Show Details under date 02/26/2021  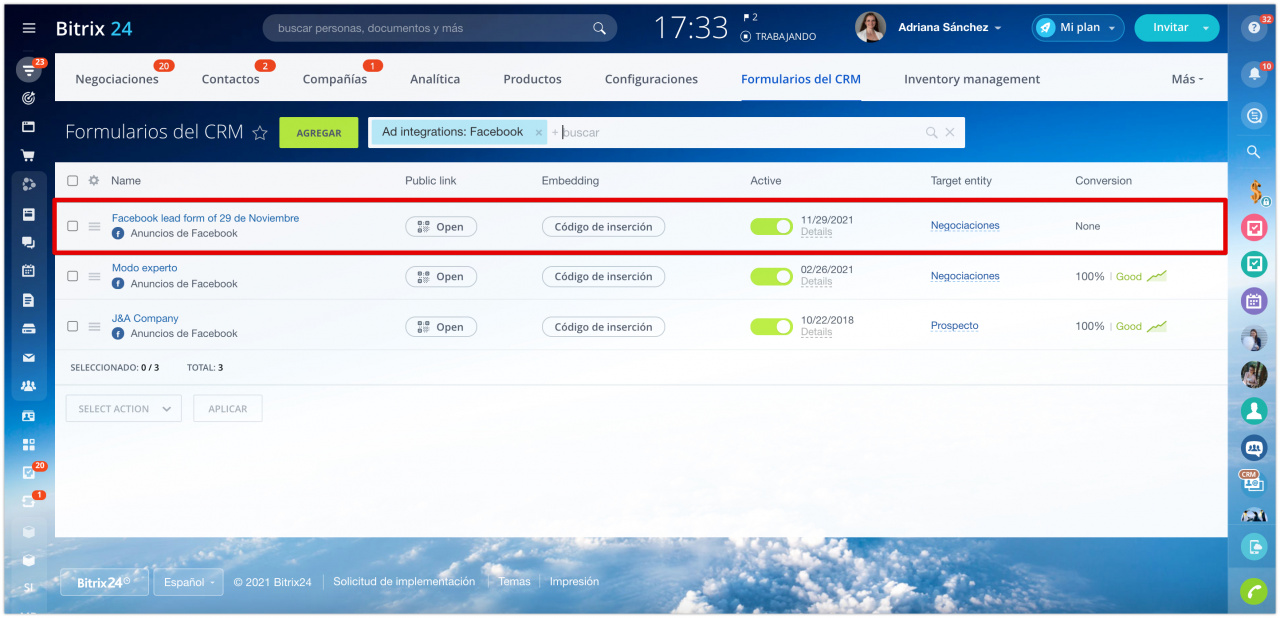[816, 282]
